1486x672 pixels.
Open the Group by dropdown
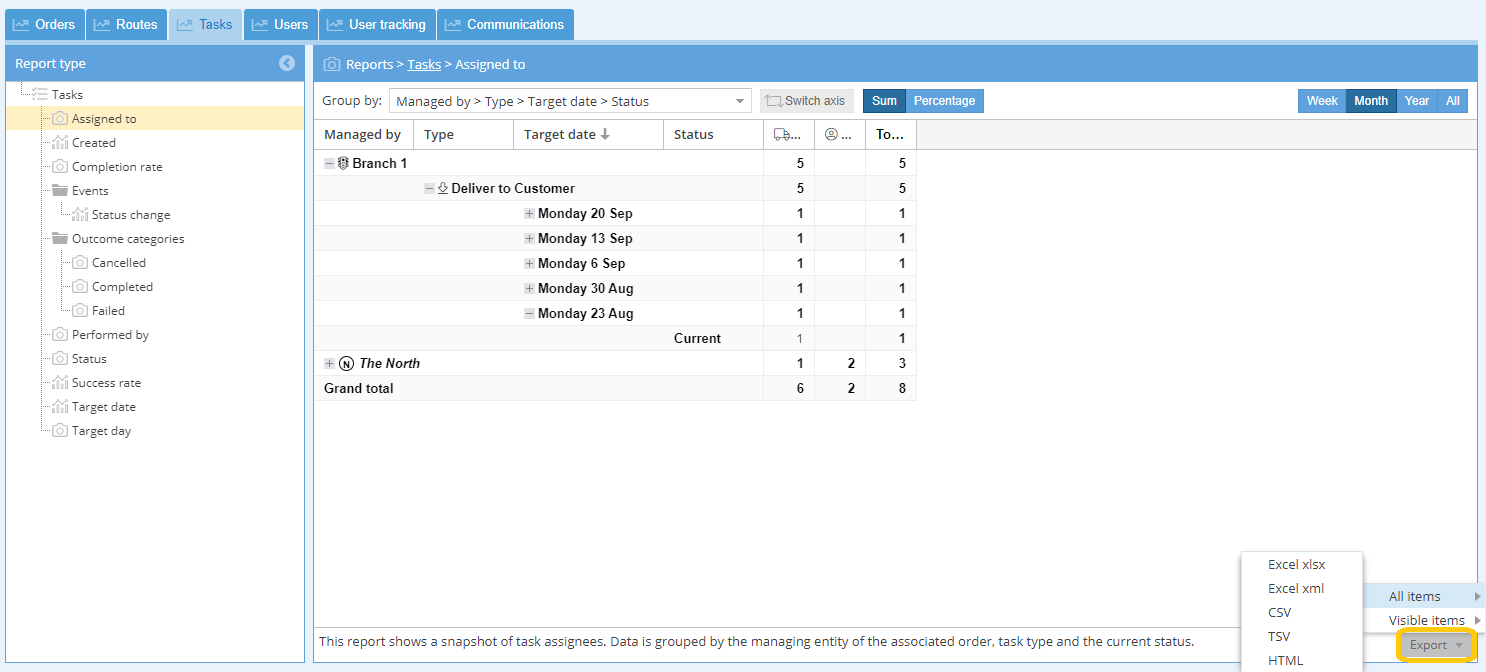(570, 101)
